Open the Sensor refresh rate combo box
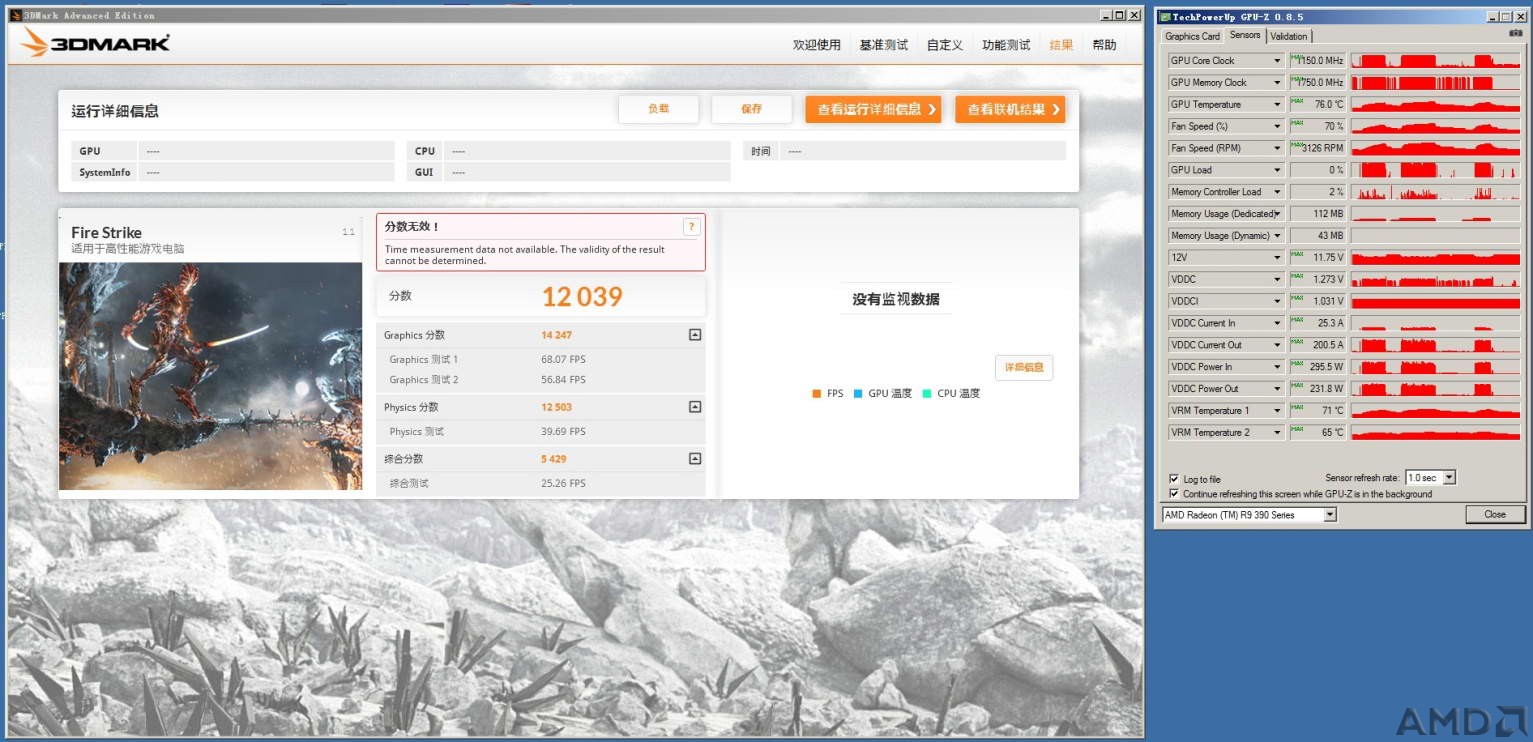The height and width of the screenshot is (742, 1533). point(1430,478)
